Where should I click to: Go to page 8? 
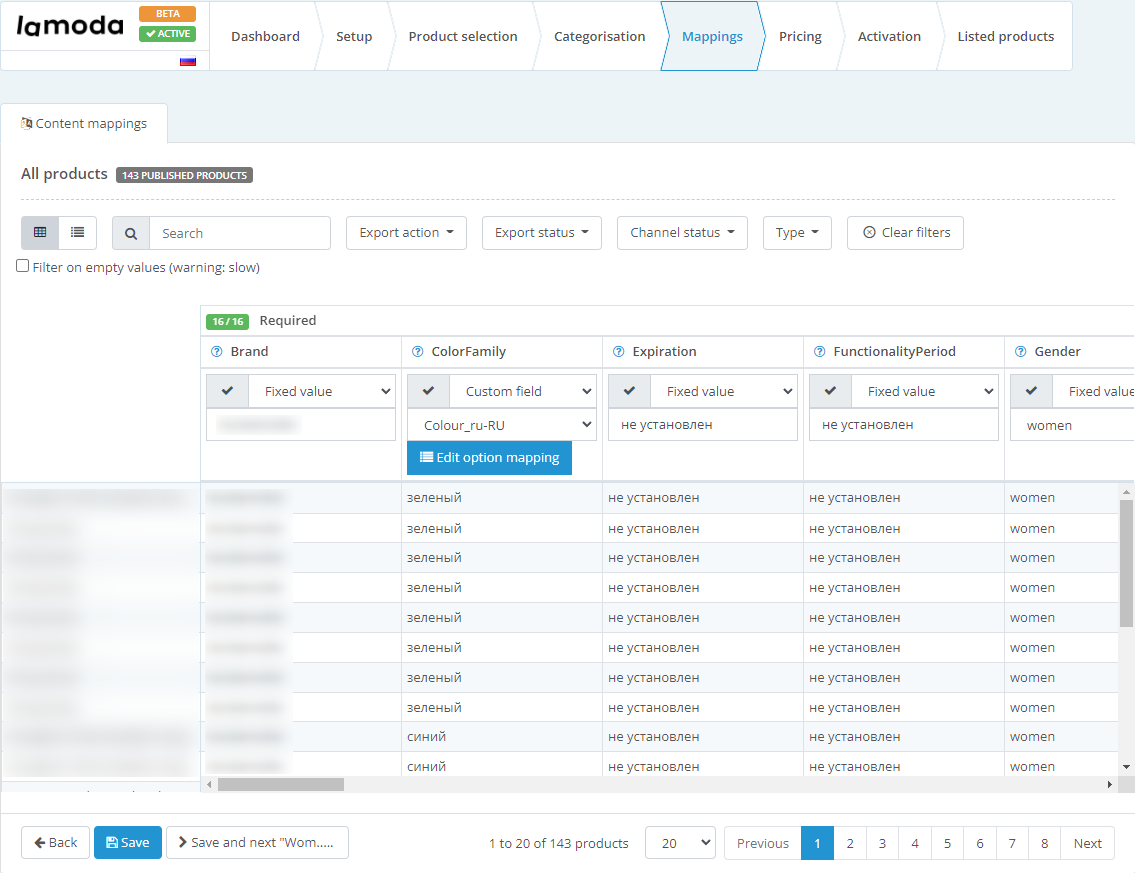[x=1045, y=843]
